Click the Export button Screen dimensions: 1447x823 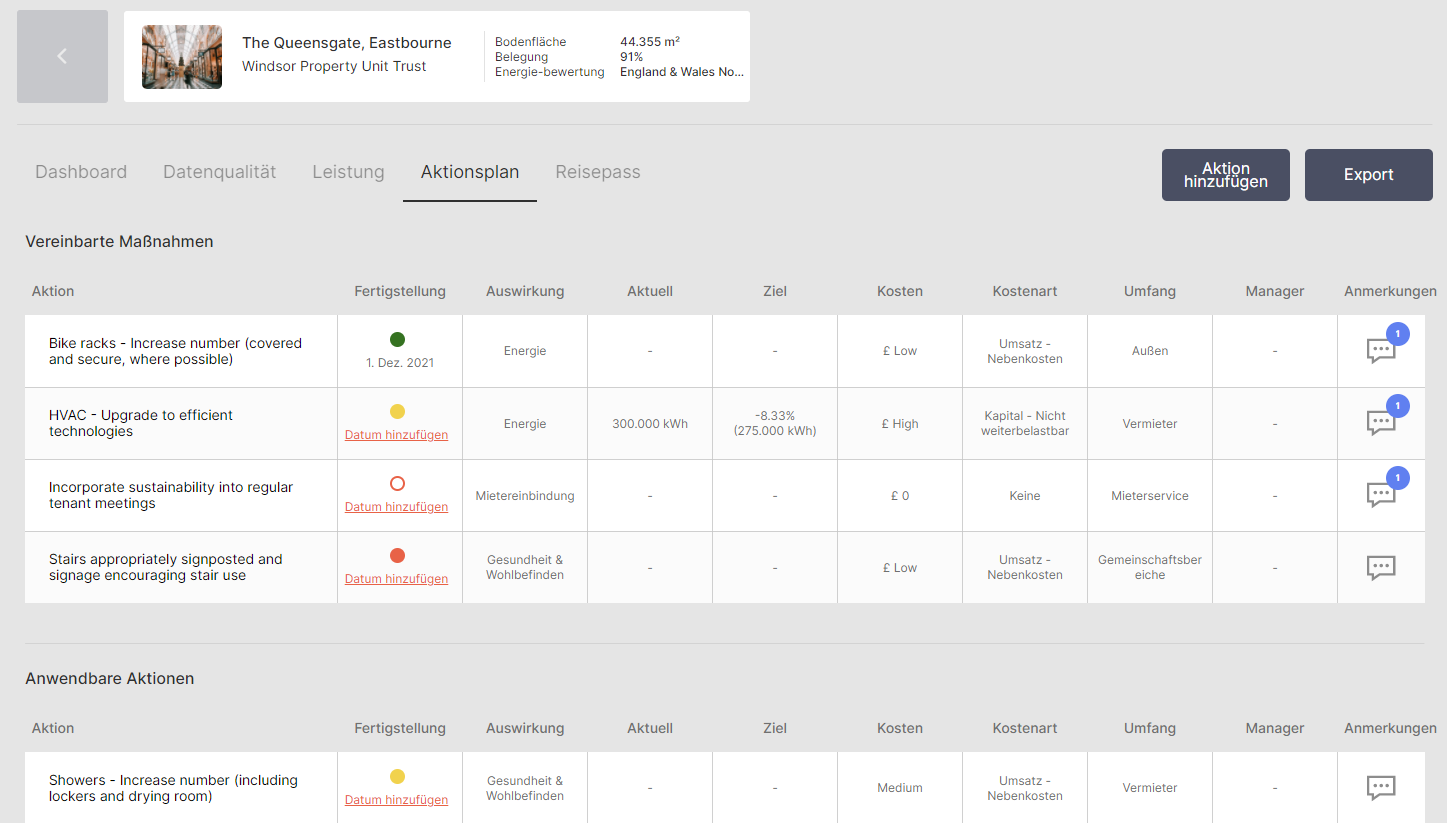pos(1368,174)
